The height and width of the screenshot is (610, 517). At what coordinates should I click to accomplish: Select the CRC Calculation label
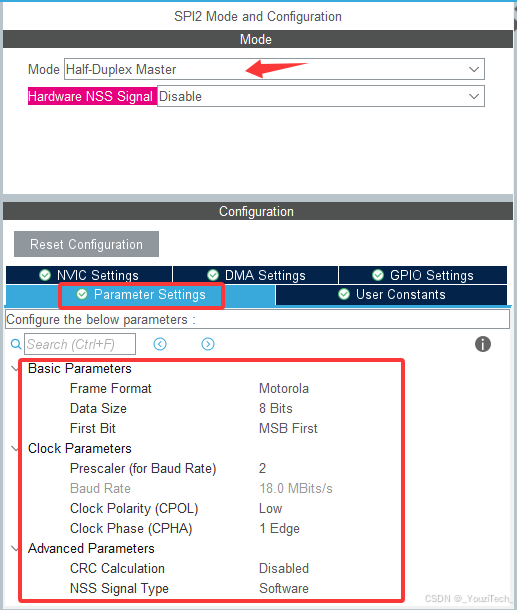tap(117, 568)
